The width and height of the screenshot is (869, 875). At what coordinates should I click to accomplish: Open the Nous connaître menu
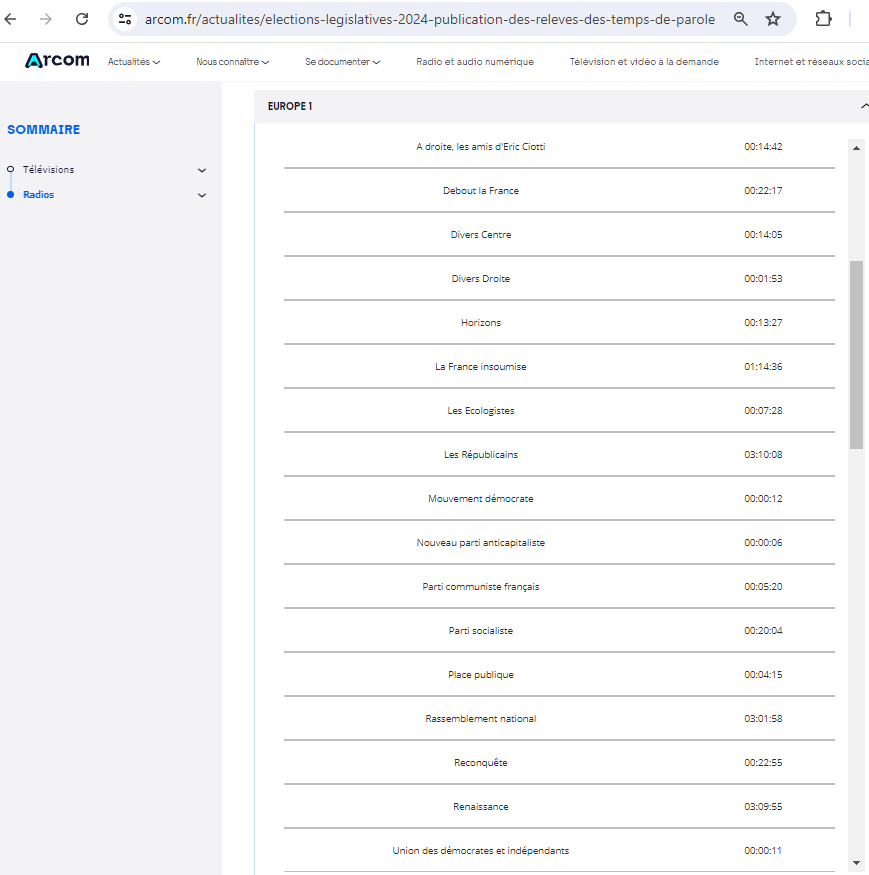(x=233, y=62)
